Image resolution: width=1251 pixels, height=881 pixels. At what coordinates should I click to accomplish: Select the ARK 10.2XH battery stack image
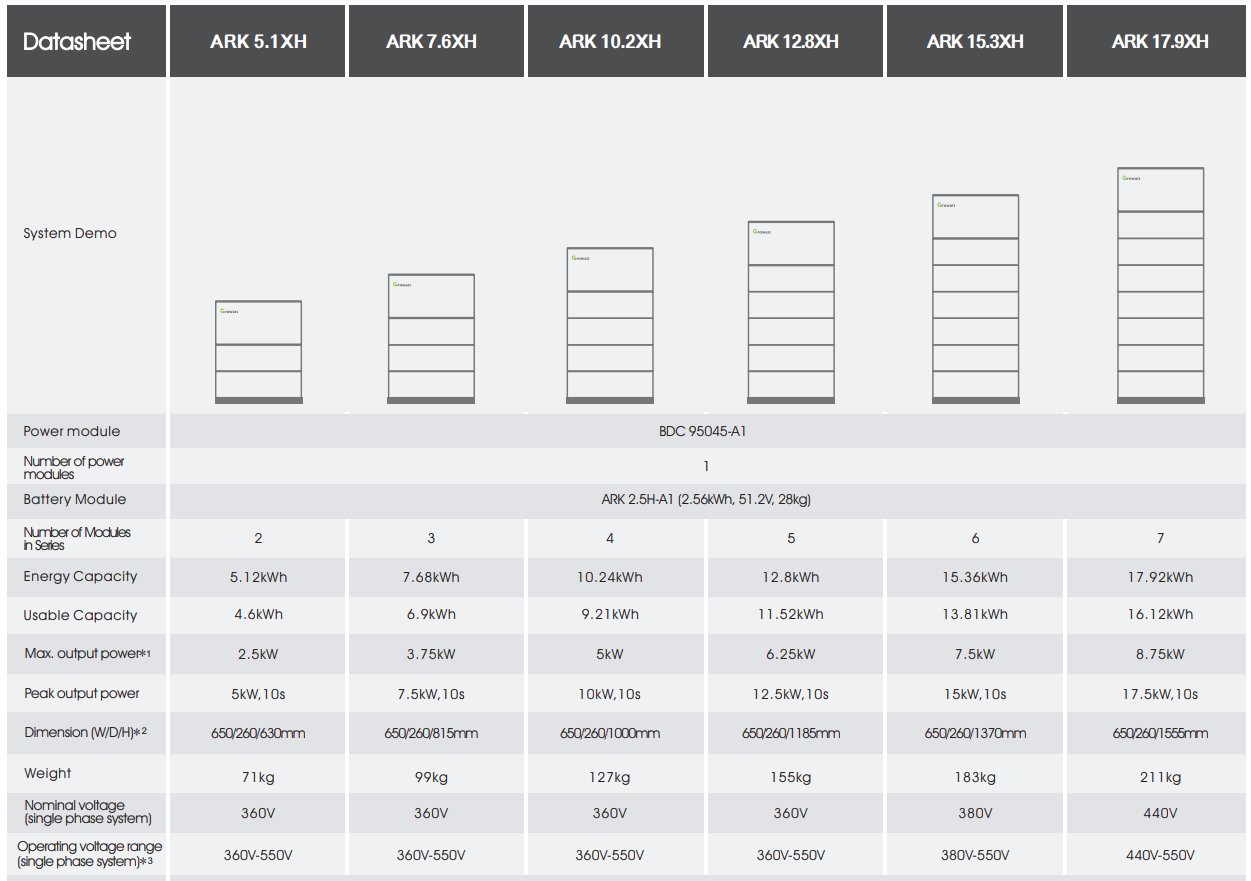click(x=609, y=326)
